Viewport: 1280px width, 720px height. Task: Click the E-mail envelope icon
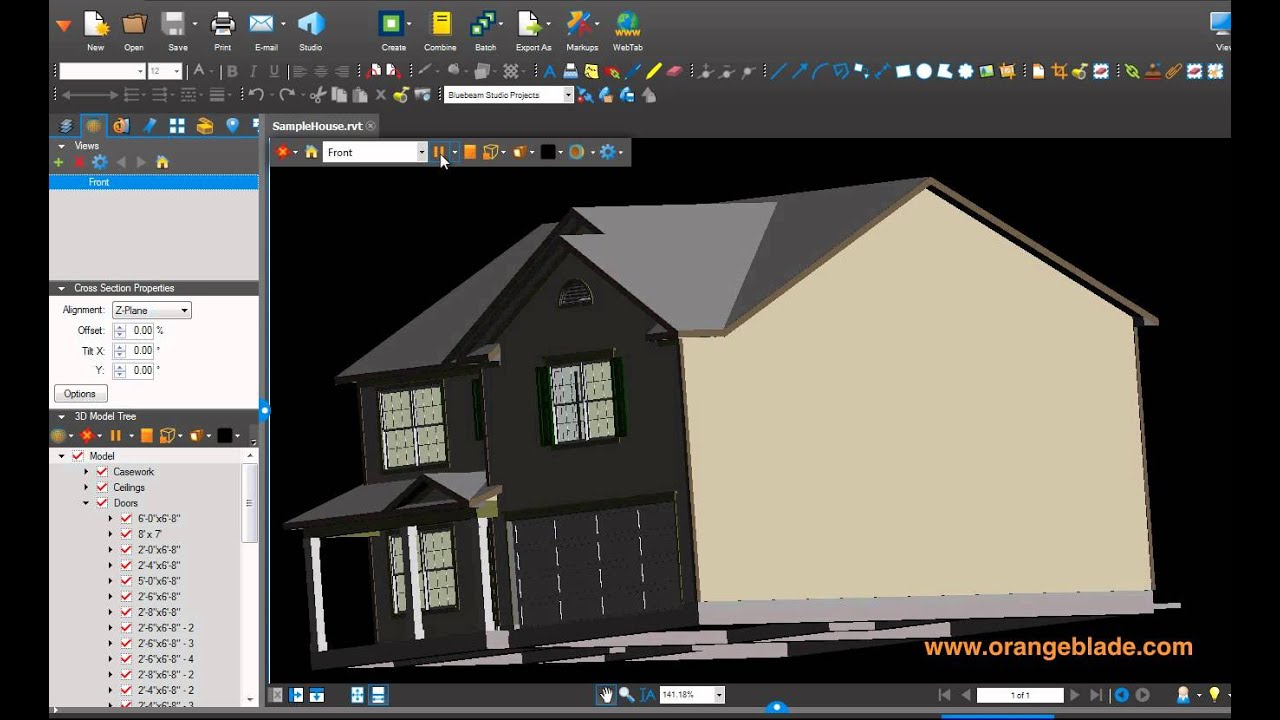pyautogui.click(x=262, y=24)
